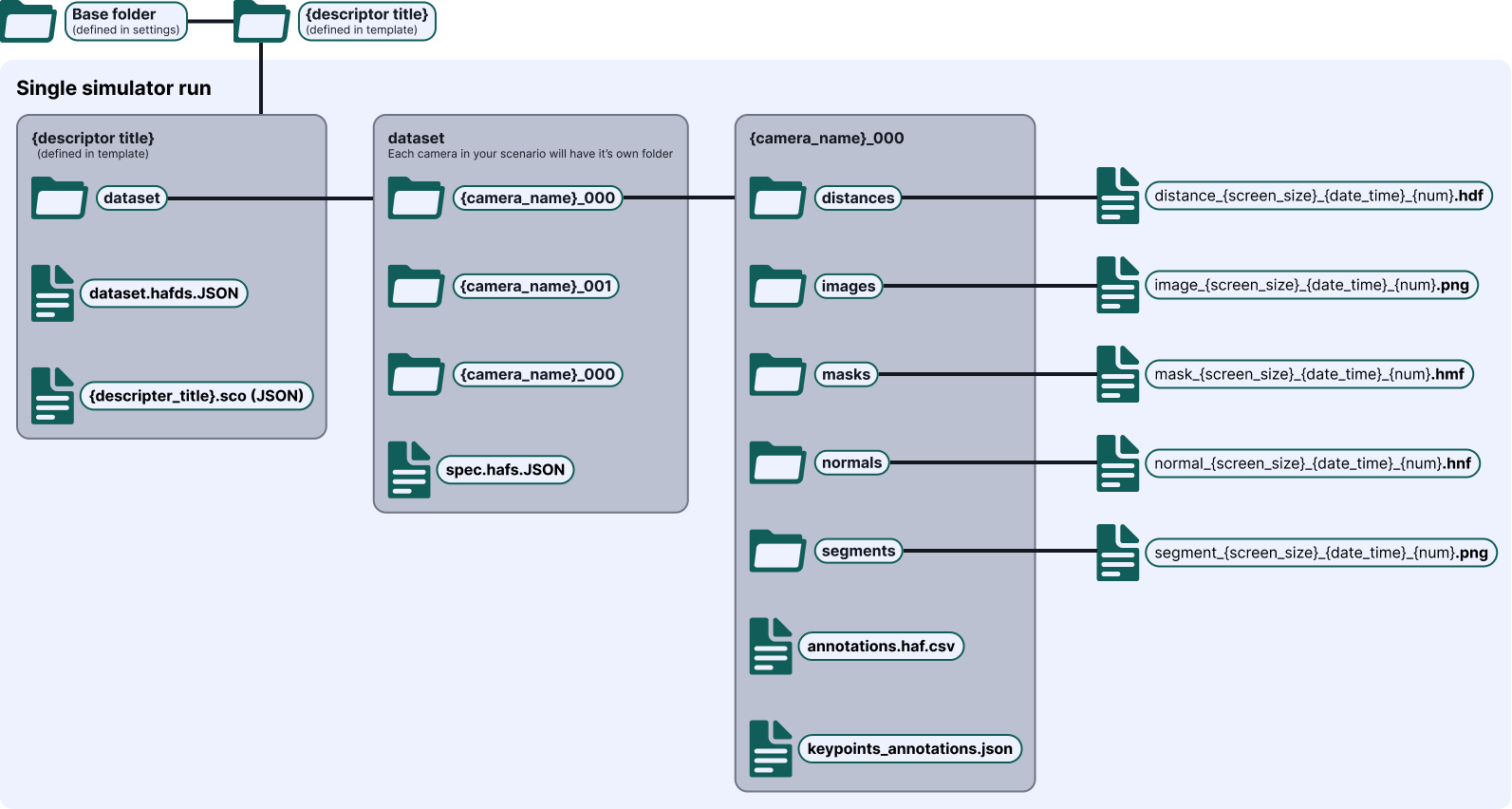The height and width of the screenshot is (809, 1512).
Task: Click the normal_{screen_size}_{date_time}_{num}.hnf filename
Action: 1313,463
